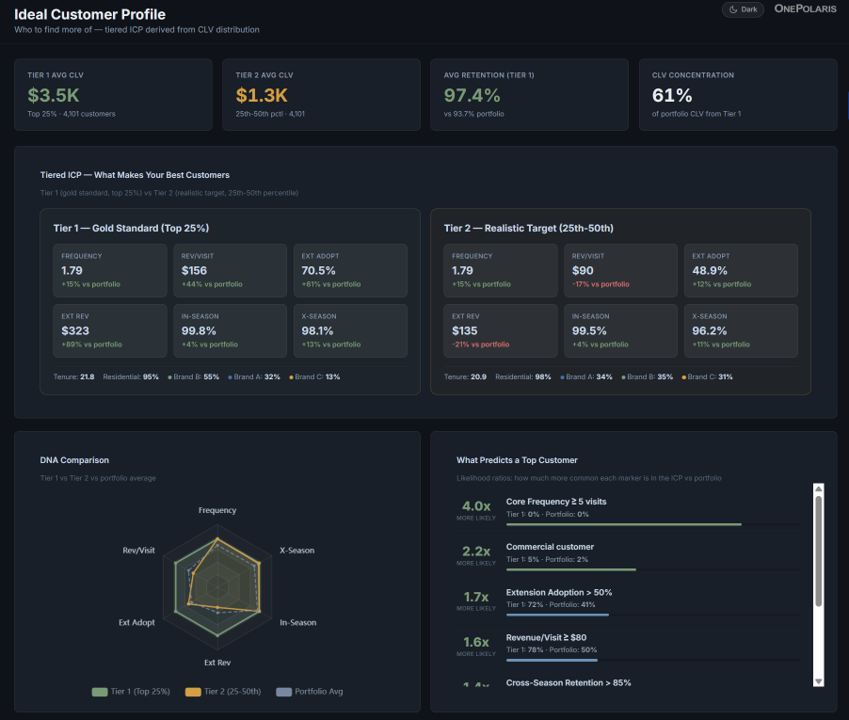
Task: Select the Brand B dot in Tier 1 footer
Action: click(x=169, y=378)
